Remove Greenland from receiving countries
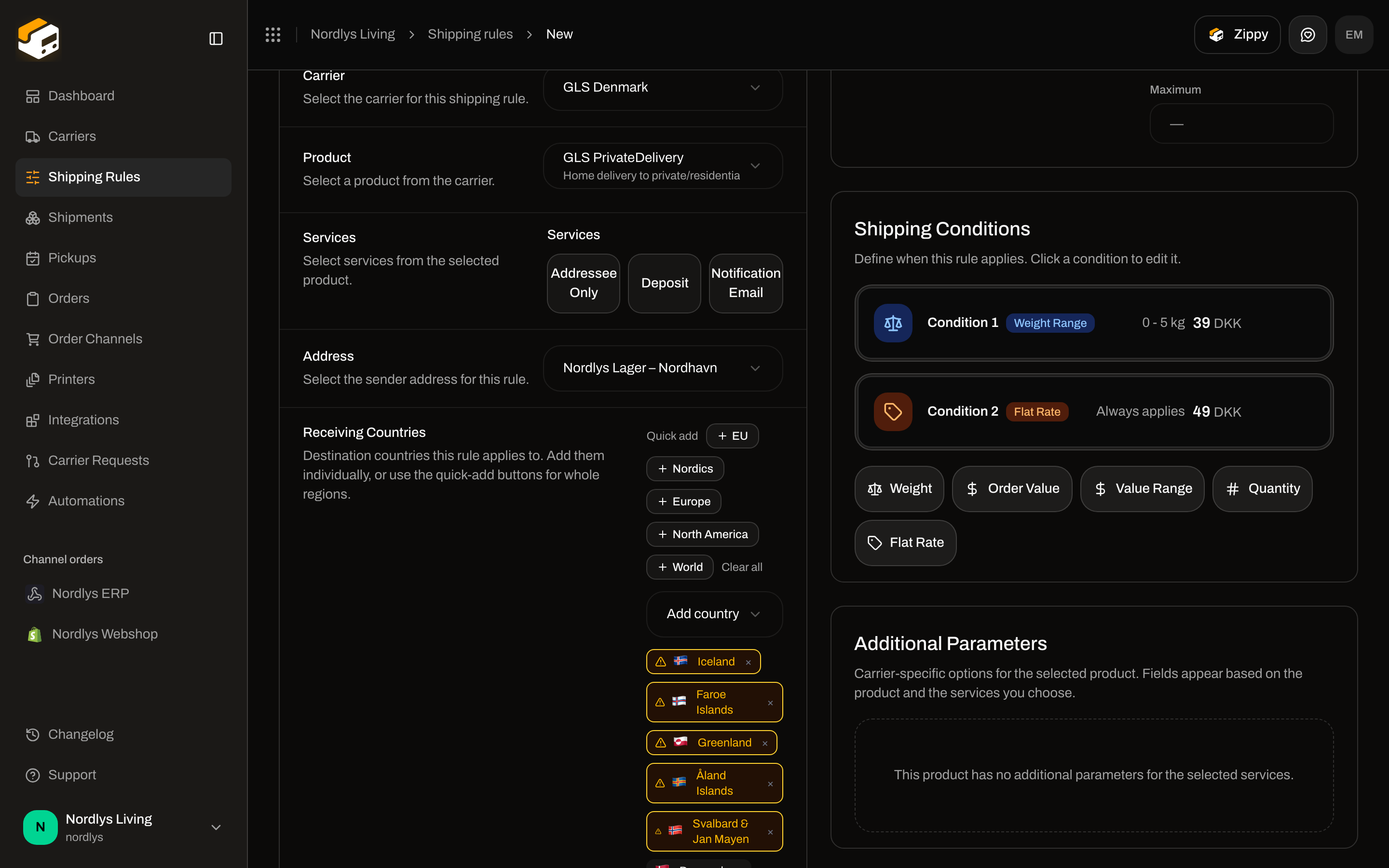Image resolution: width=1389 pixels, height=868 pixels. [x=764, y=743]
